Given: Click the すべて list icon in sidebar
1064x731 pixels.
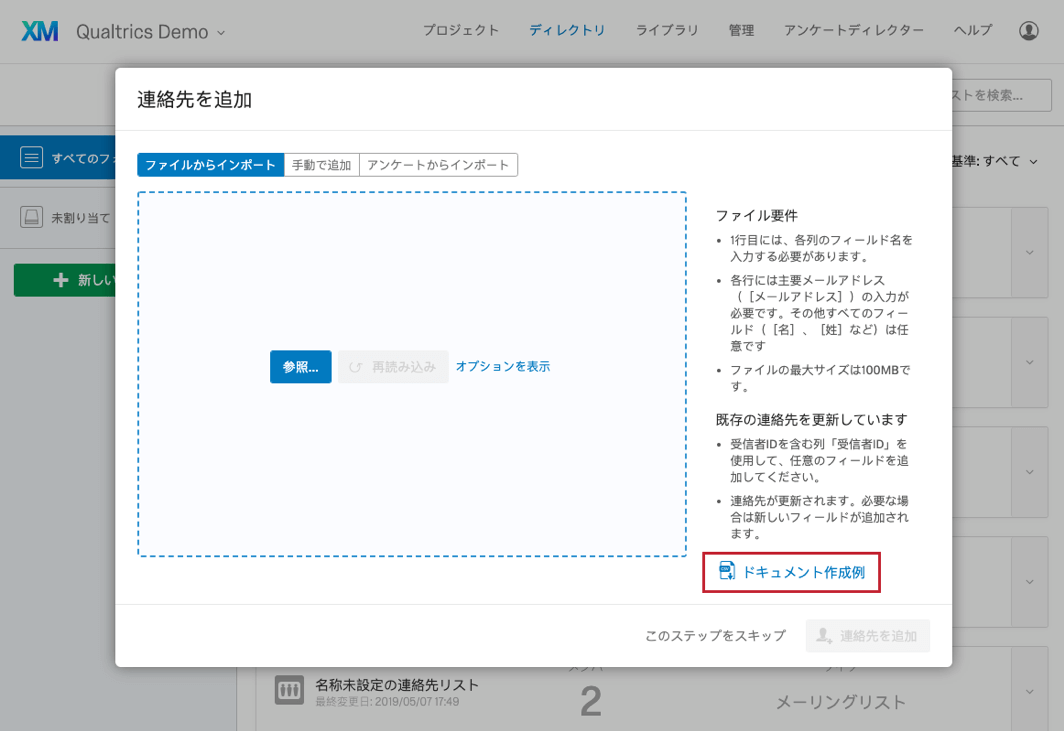Looking at the screenshot, I should point(32,158).
